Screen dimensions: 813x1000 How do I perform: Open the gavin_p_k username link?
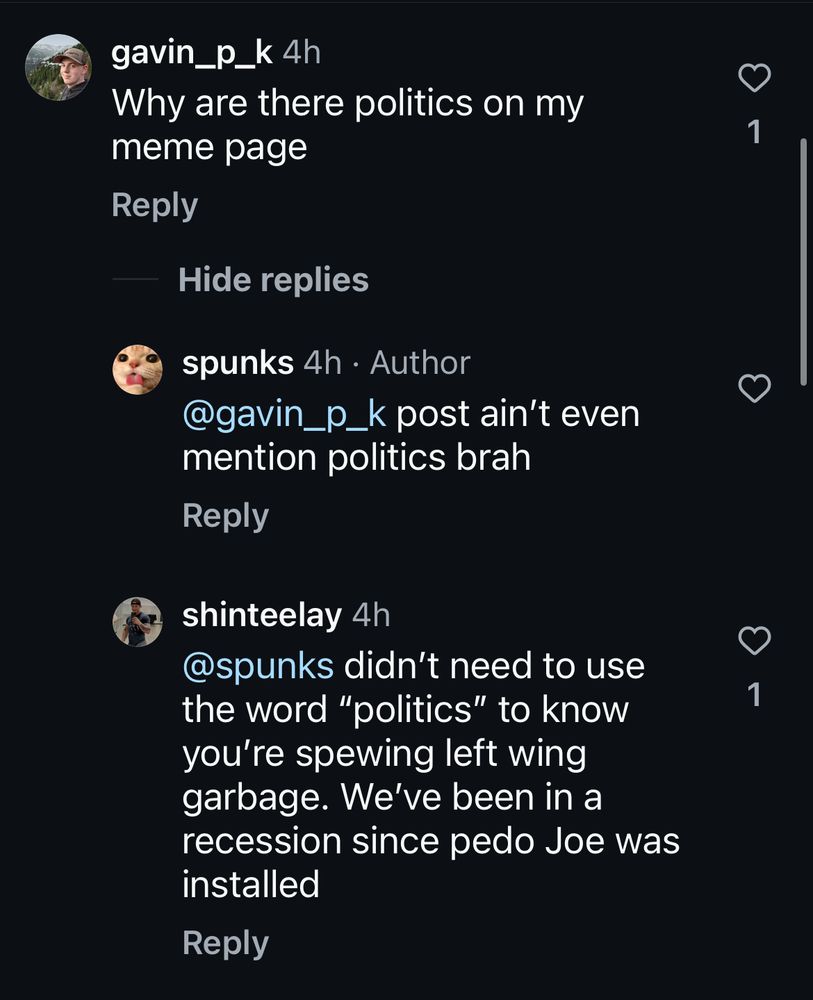(x=191, y=52)
